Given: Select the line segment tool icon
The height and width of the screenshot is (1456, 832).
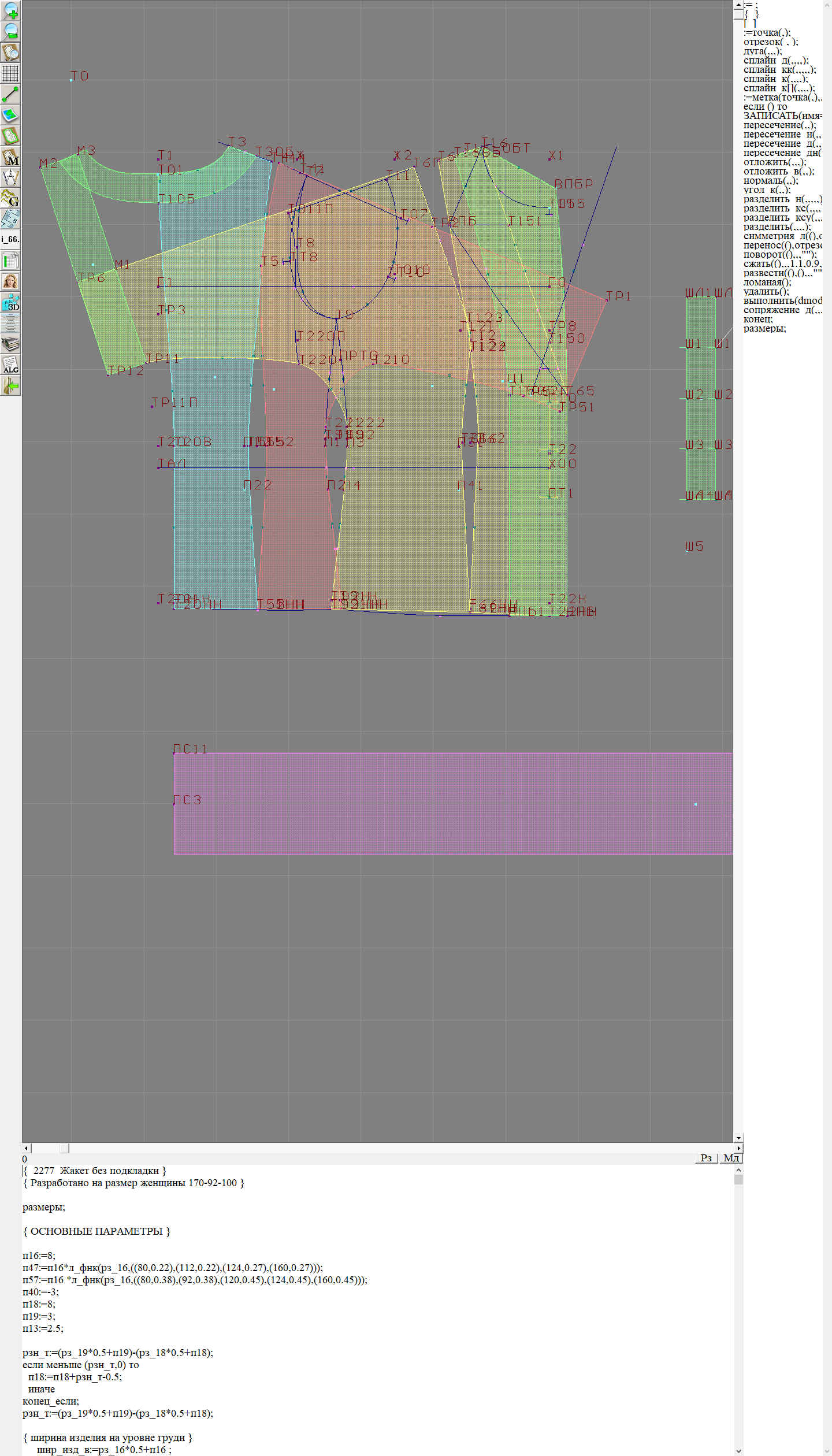Looking at the screenshot, I should coord(10,94).
